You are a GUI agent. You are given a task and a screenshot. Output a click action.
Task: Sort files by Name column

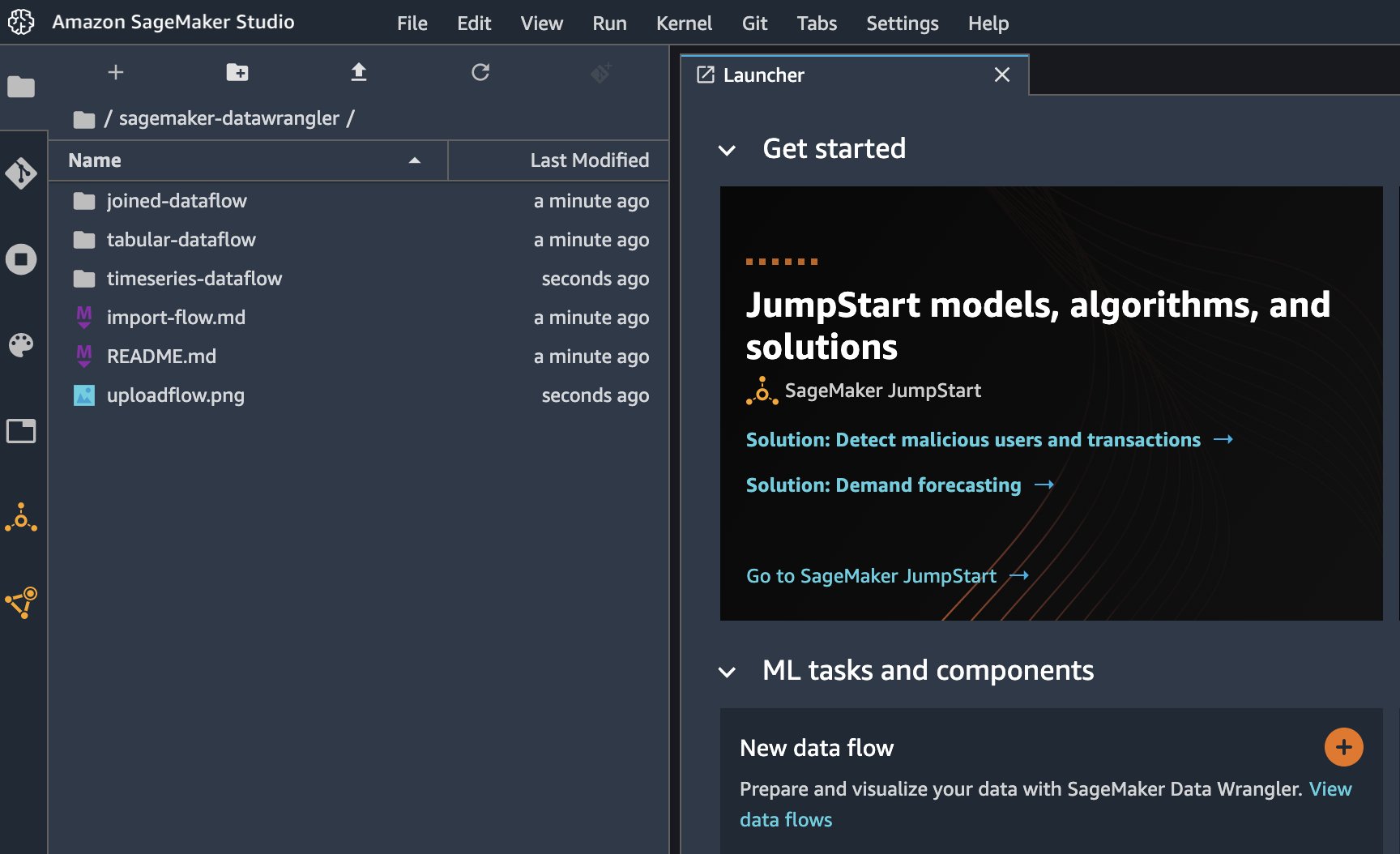(247, 160)
